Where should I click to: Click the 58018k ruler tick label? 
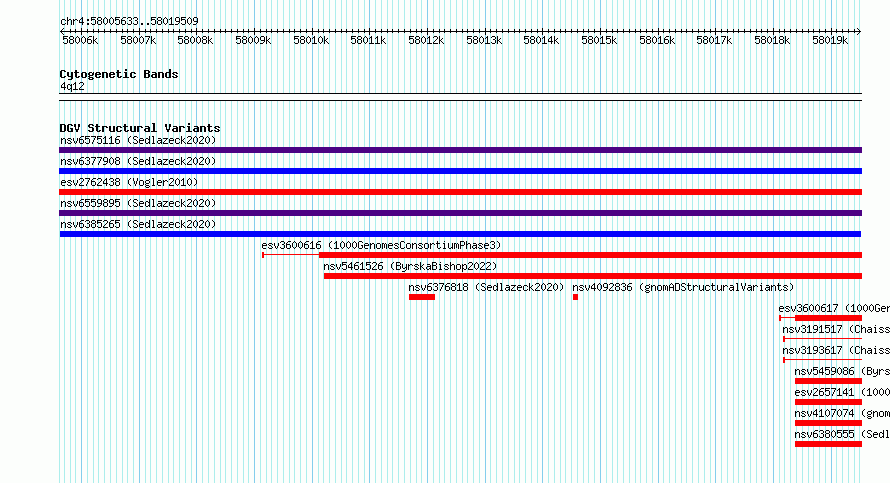(x=773, y=40)
